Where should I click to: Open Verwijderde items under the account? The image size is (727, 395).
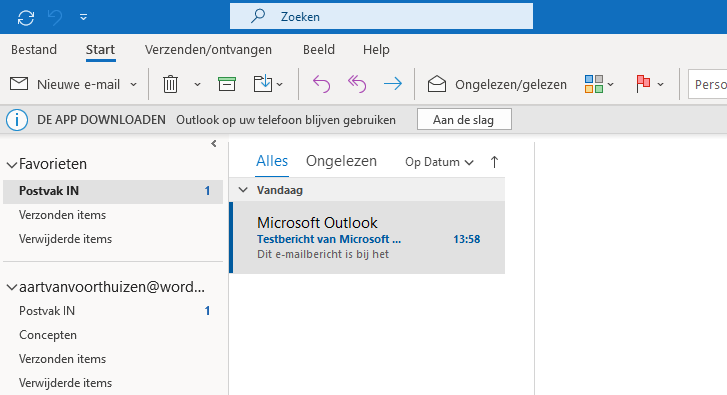click(x=65, y=383)
